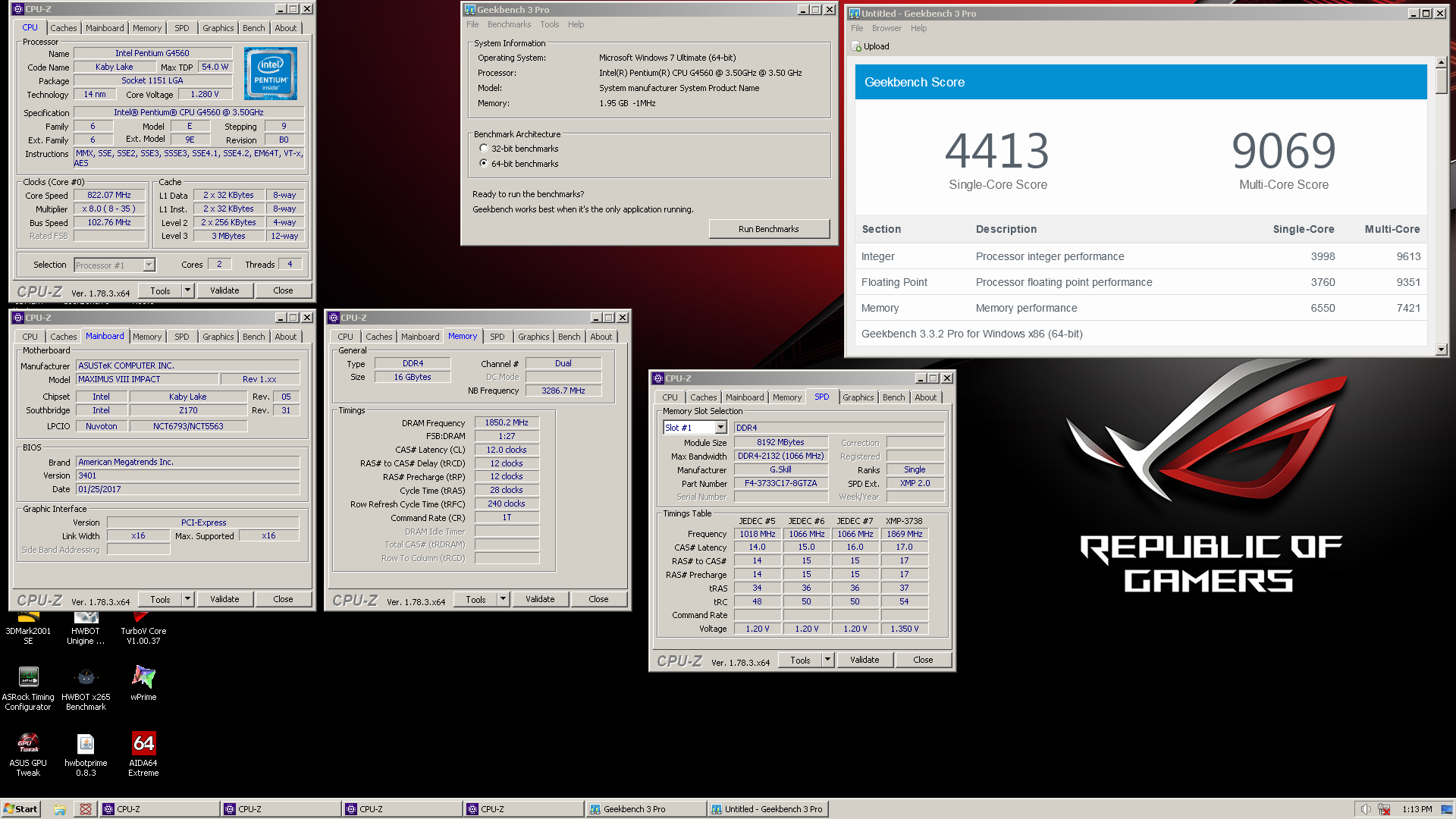Screen dimensions: 1456x819
Task: Switch to Geekbench 3 Pro taskbar item
Action: coord(645,809)
